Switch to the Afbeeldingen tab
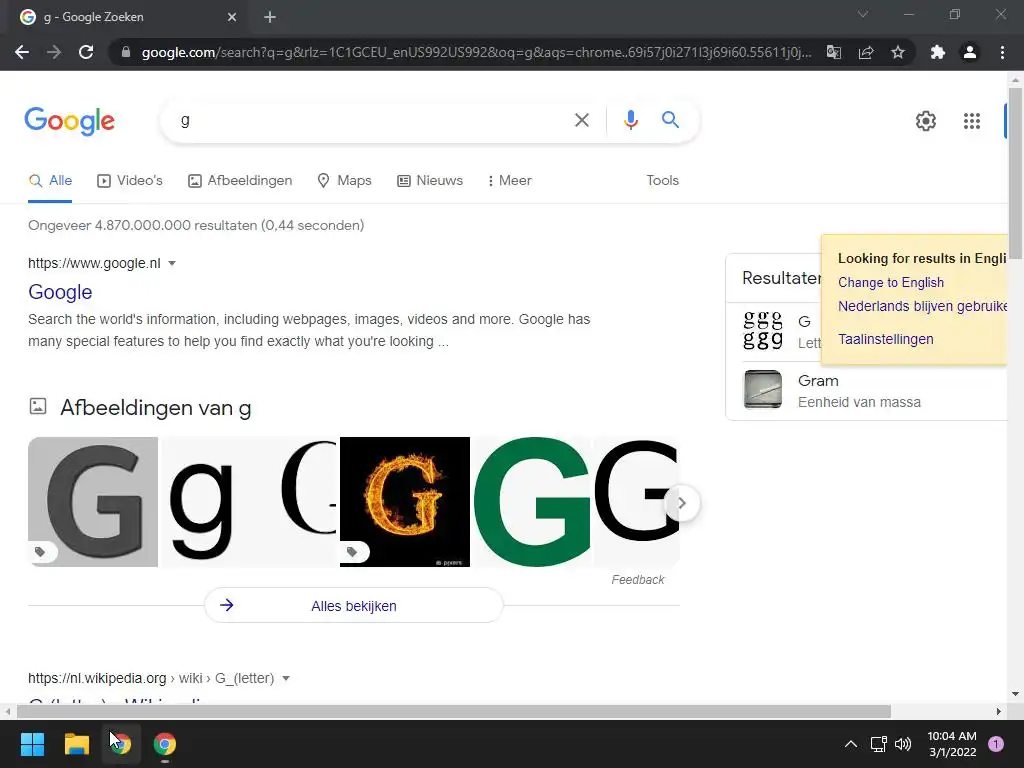 click(x=240, y=180)
